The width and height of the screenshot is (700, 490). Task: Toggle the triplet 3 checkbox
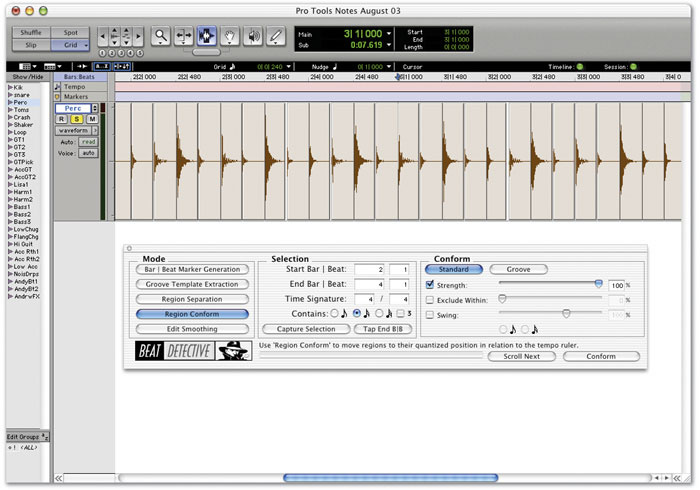400,314
